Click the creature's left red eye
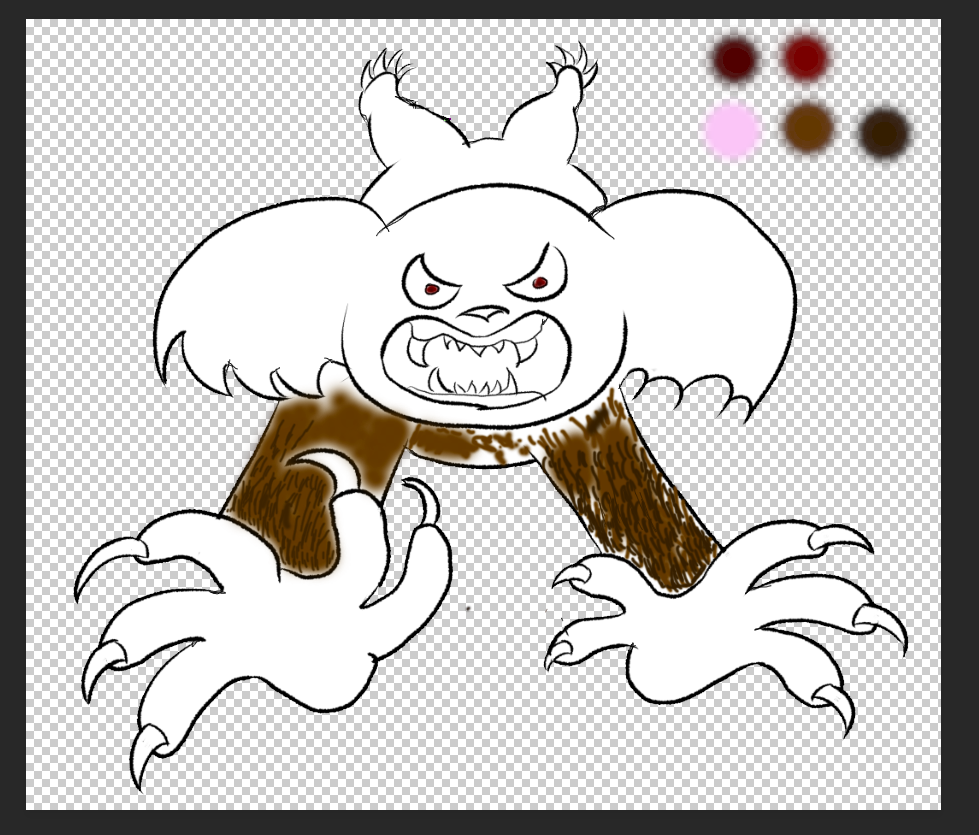Viewport: 979px width, 835px height. coord(432,289)
